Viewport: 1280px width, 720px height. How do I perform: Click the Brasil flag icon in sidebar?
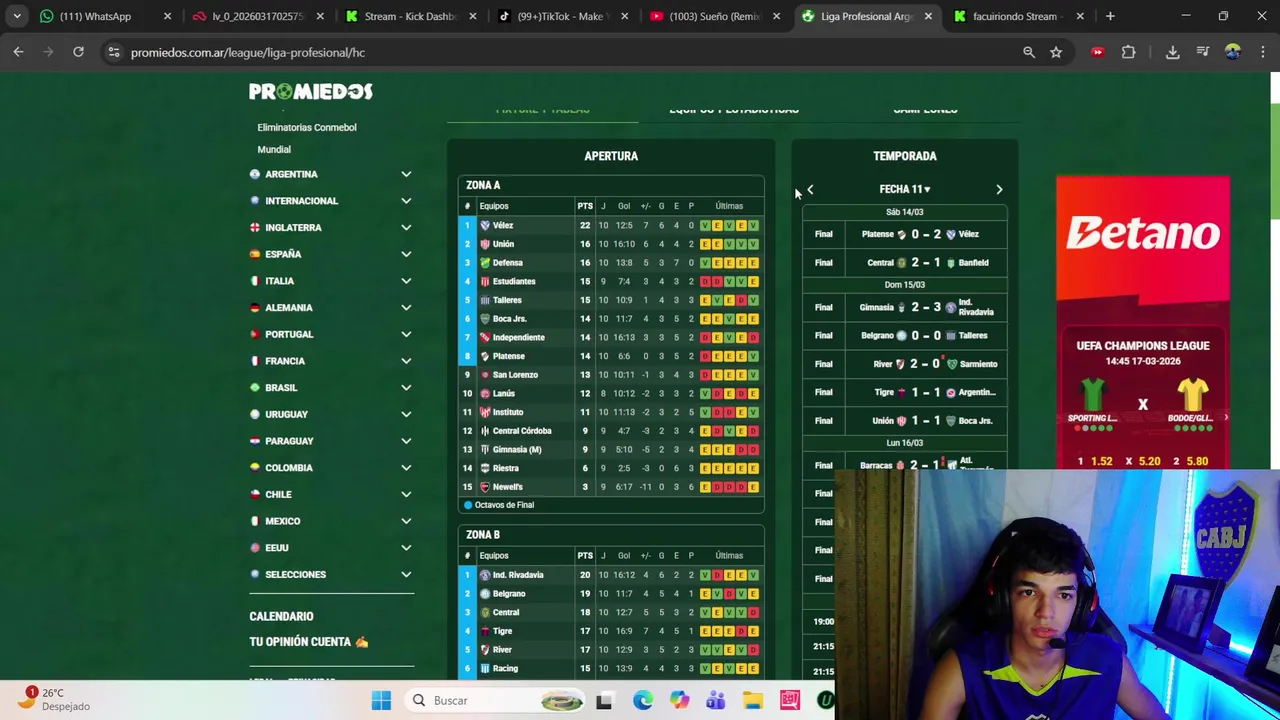point(255,388)
